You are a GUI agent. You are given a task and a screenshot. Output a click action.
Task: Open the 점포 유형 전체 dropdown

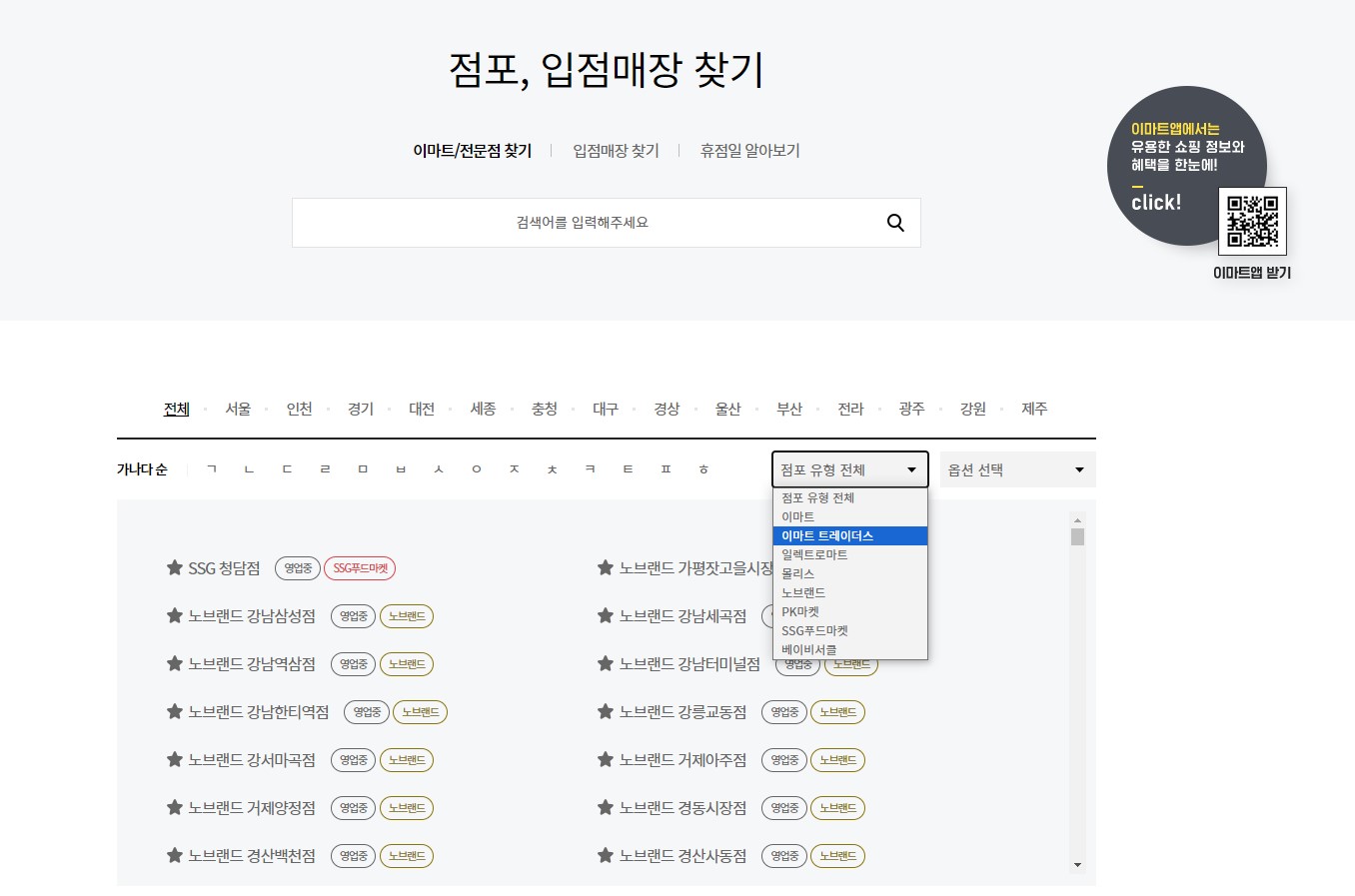coord(850,469)
